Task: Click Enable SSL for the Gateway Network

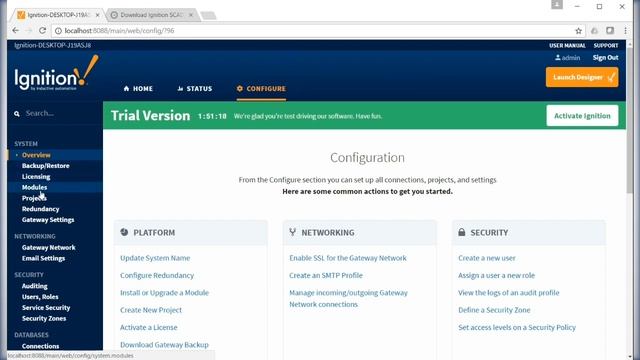Action: click(x=348, y=258)
